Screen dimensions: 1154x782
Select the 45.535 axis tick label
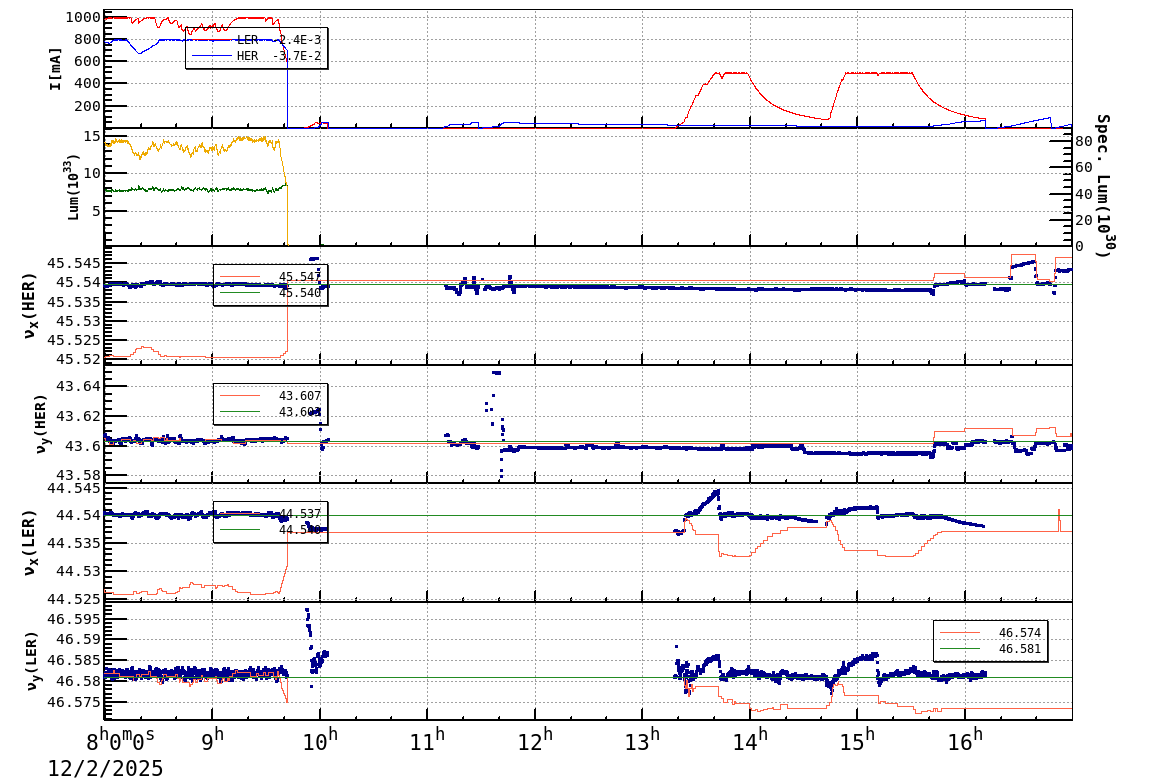click(x=74, y=302)
